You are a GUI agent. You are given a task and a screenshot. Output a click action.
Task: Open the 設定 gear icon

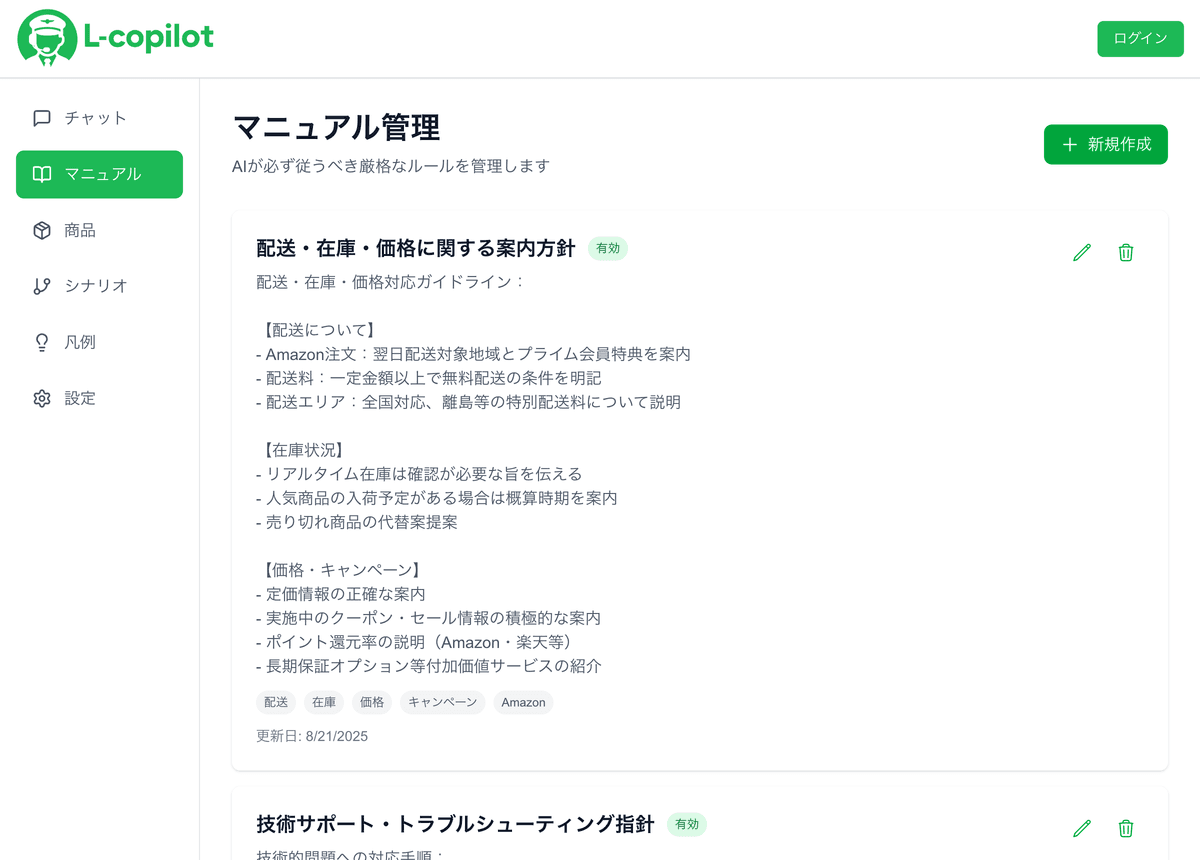click(x=40, y=398)
